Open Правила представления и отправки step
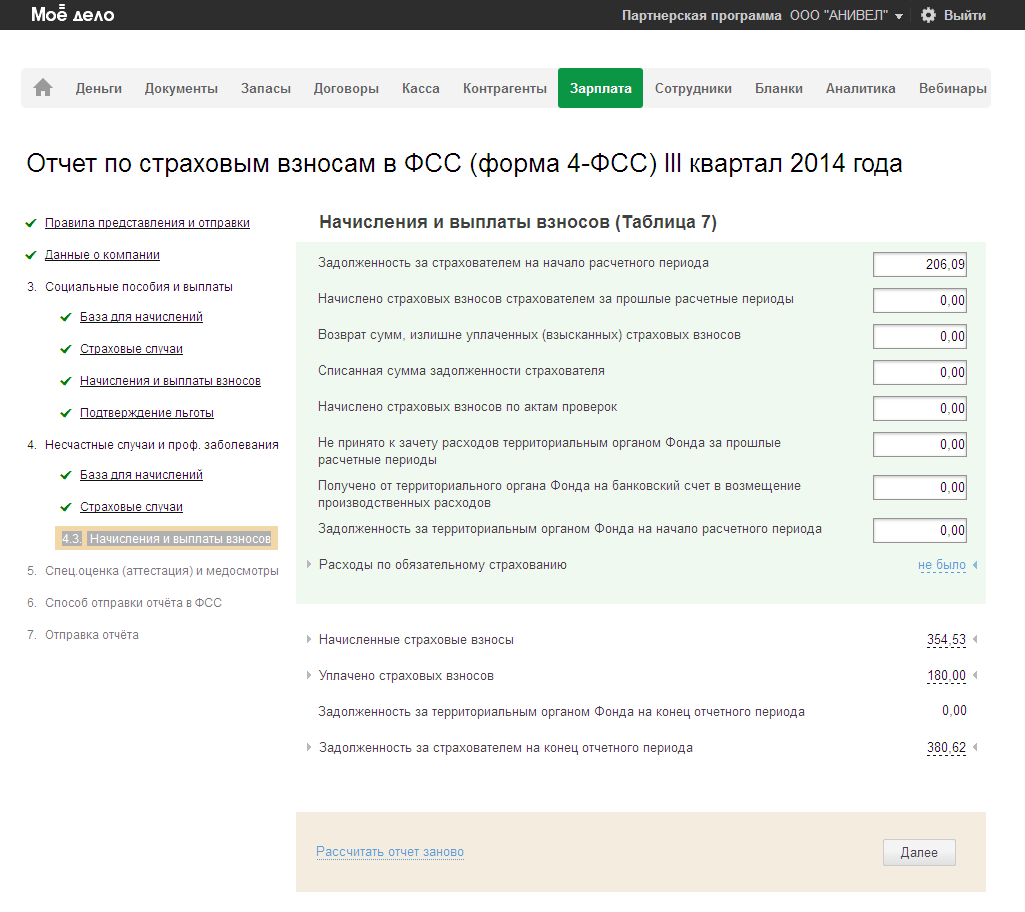Screen dimensions: 1025x912 tap(147, 223)
